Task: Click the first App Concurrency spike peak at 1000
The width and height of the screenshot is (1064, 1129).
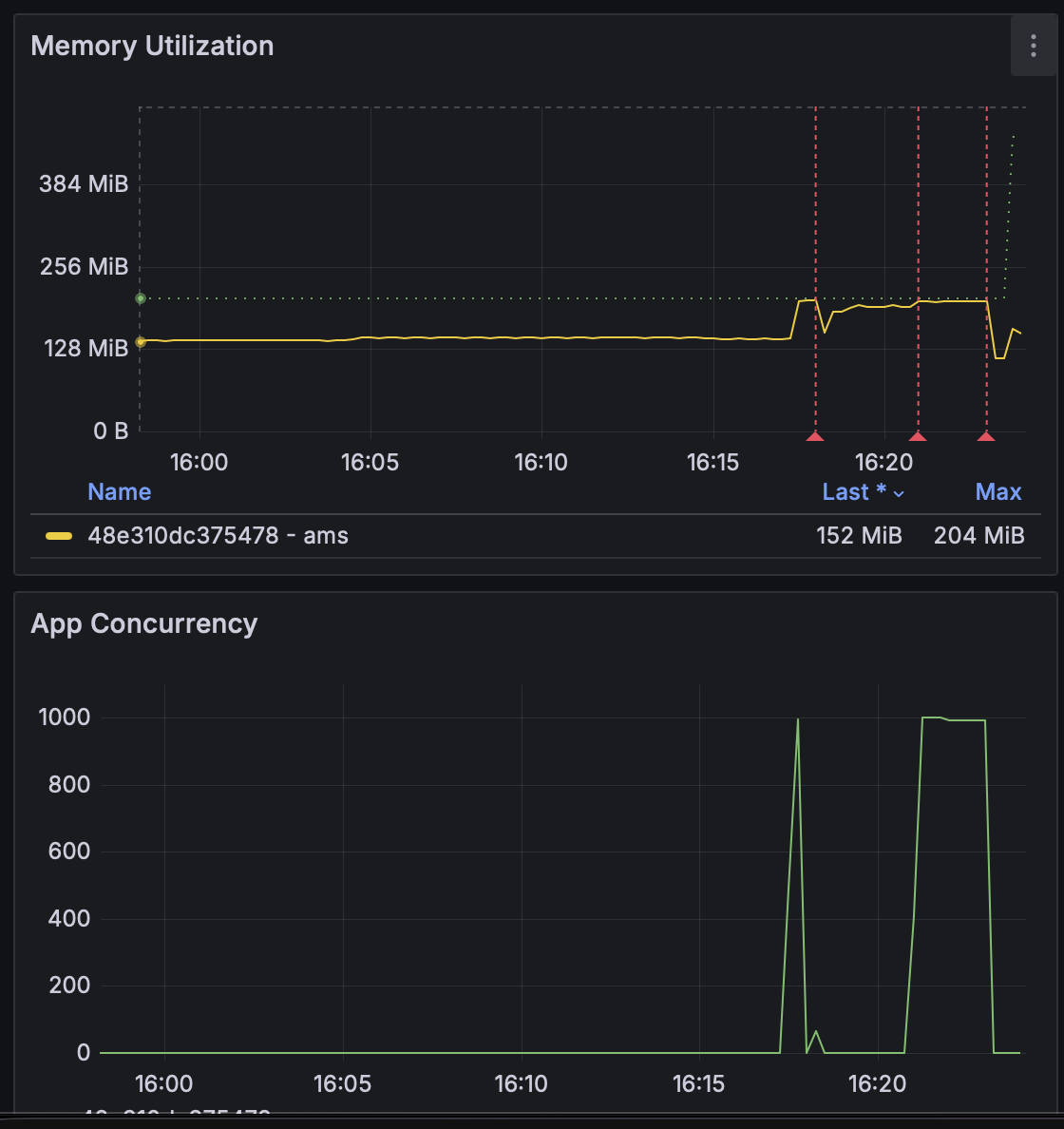Action: click(797, 719)
